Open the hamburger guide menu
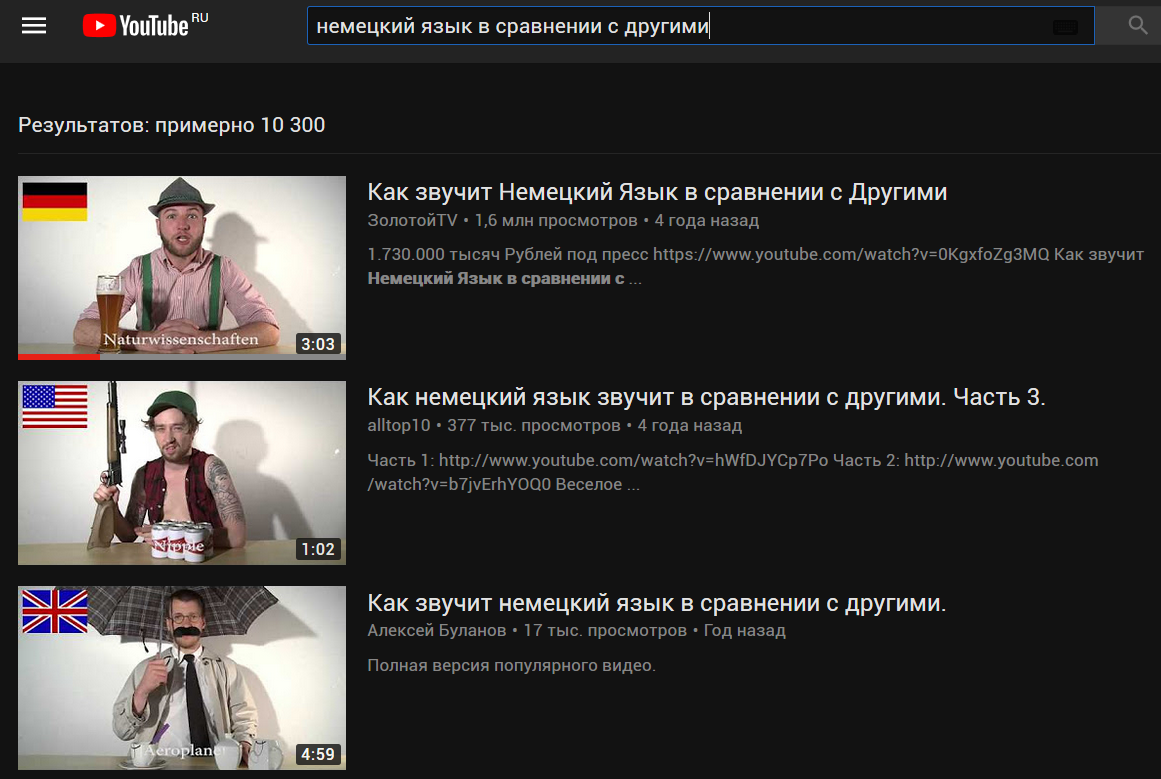Screen dimensions: 1161x779 click(x=34, y=26)
